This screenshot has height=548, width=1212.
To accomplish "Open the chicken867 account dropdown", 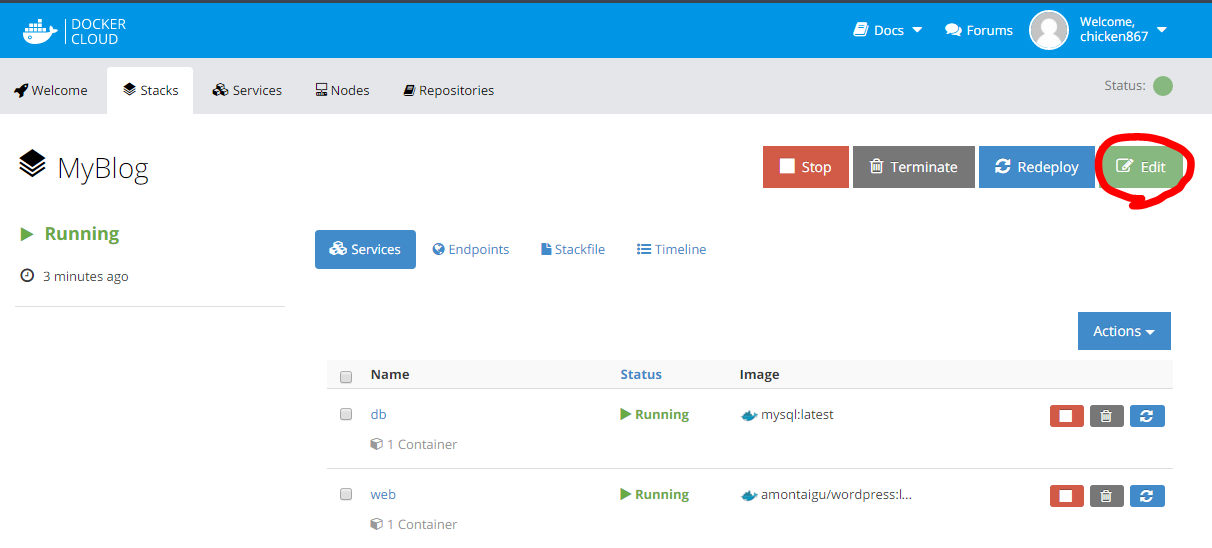I will 1161,30.
